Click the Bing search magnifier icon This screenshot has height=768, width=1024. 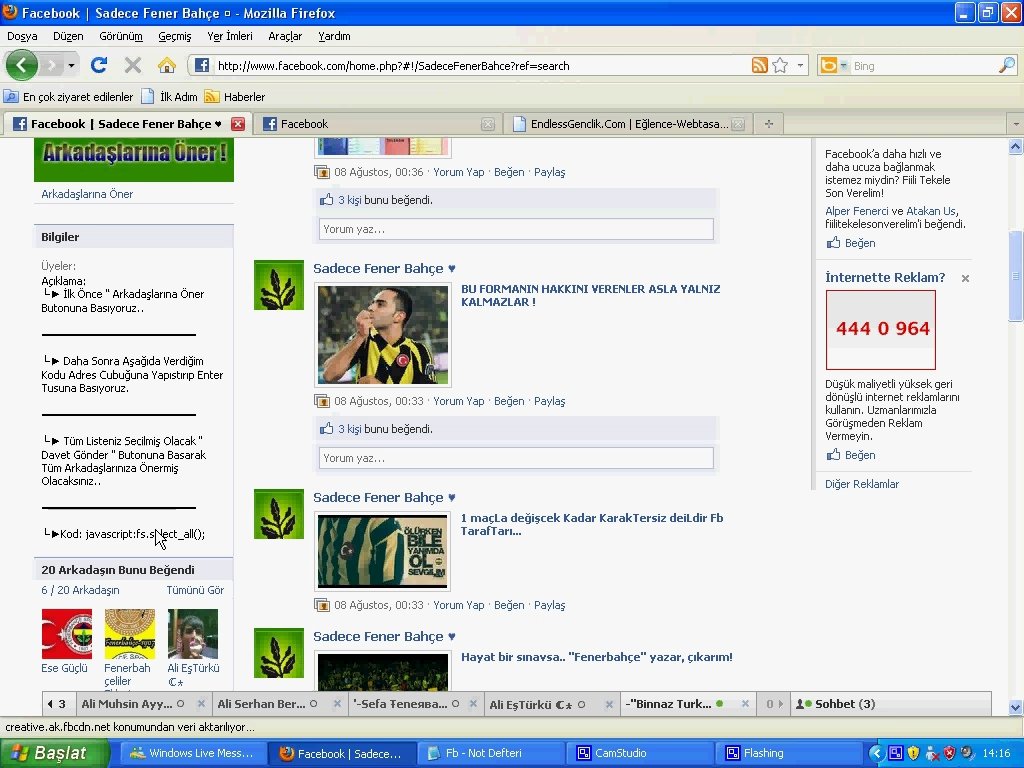click(1007, 65)
